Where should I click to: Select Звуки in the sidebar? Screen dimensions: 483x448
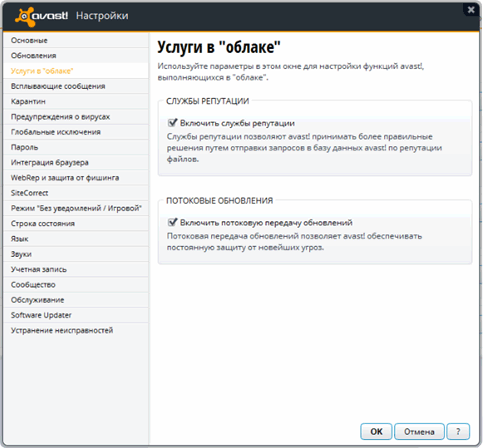pyautogui.click(x=76, y=254)
